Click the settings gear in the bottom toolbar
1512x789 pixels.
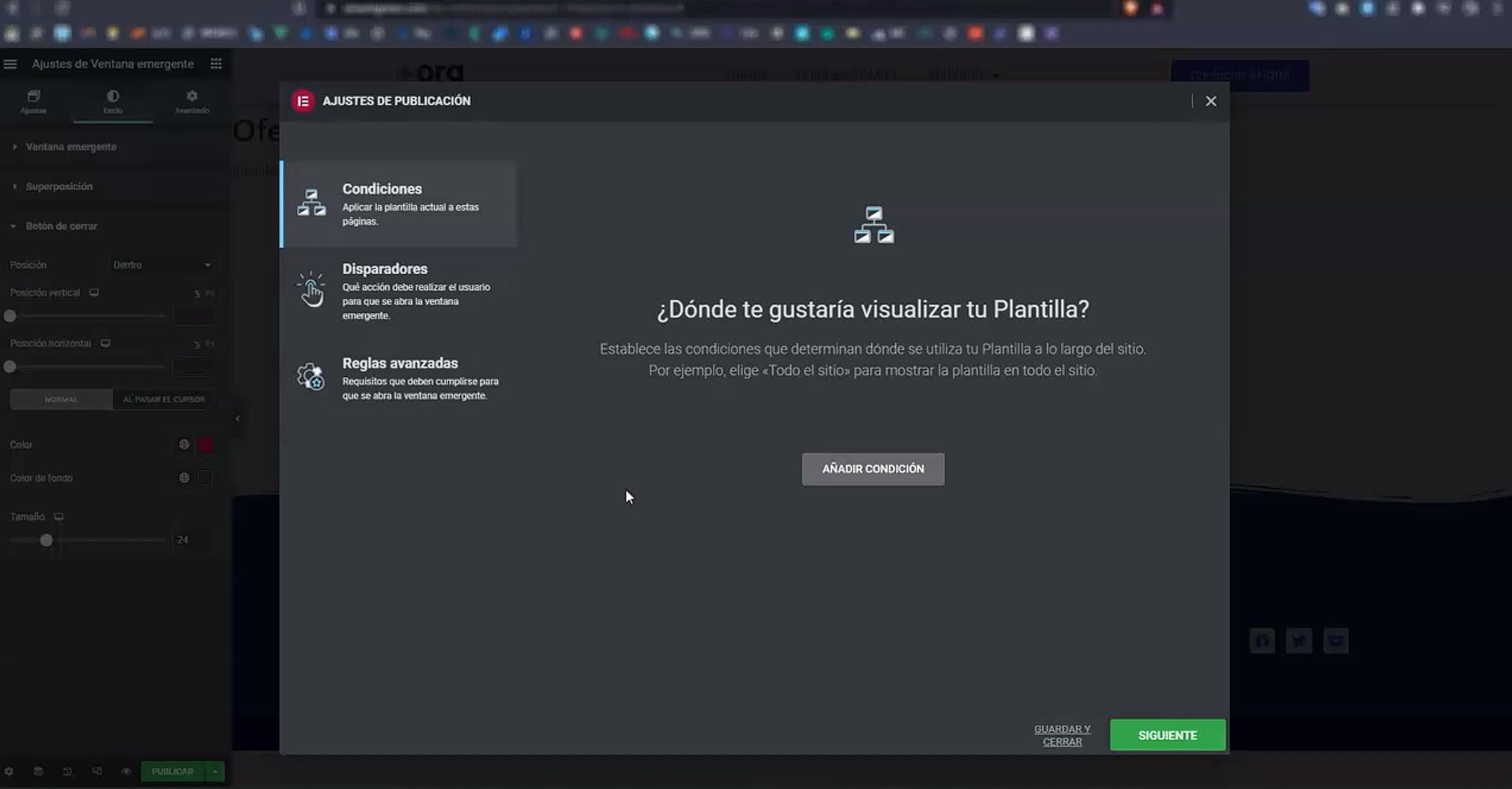tap(10, 772)
